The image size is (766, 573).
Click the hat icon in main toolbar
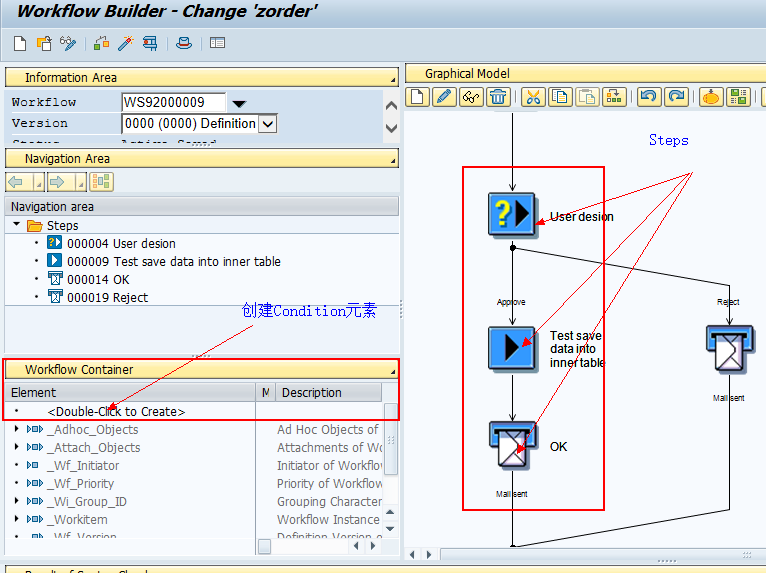click(x=184, y=43)
